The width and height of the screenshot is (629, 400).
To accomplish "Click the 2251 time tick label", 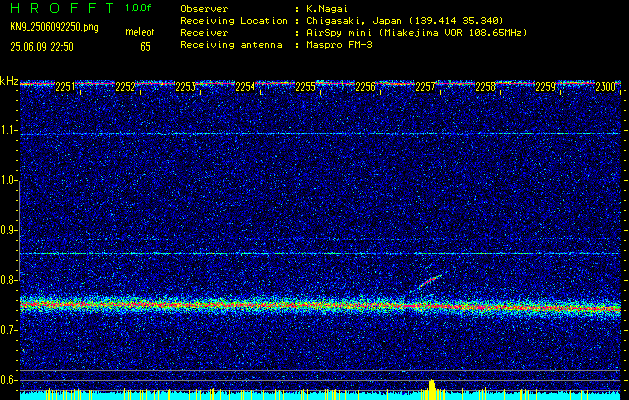I will tap(65, 87).
